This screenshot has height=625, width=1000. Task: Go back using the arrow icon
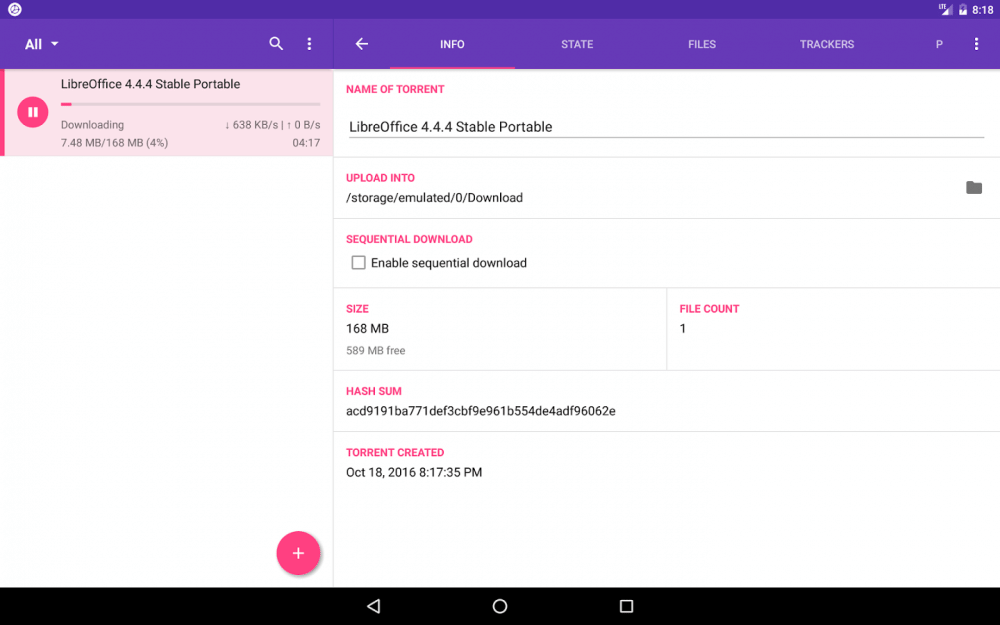pyautogui.click(x=362, y=44)
